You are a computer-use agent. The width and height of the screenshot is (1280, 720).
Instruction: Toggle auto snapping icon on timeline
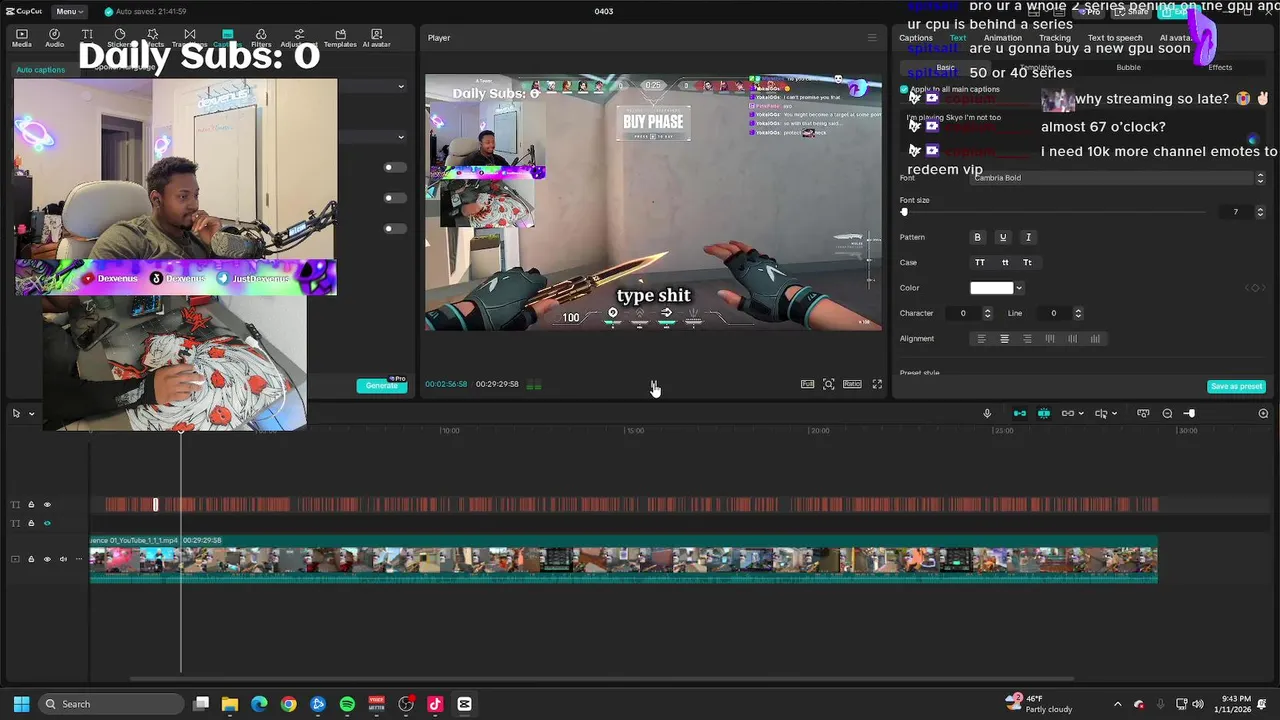tap(1043, 413)
